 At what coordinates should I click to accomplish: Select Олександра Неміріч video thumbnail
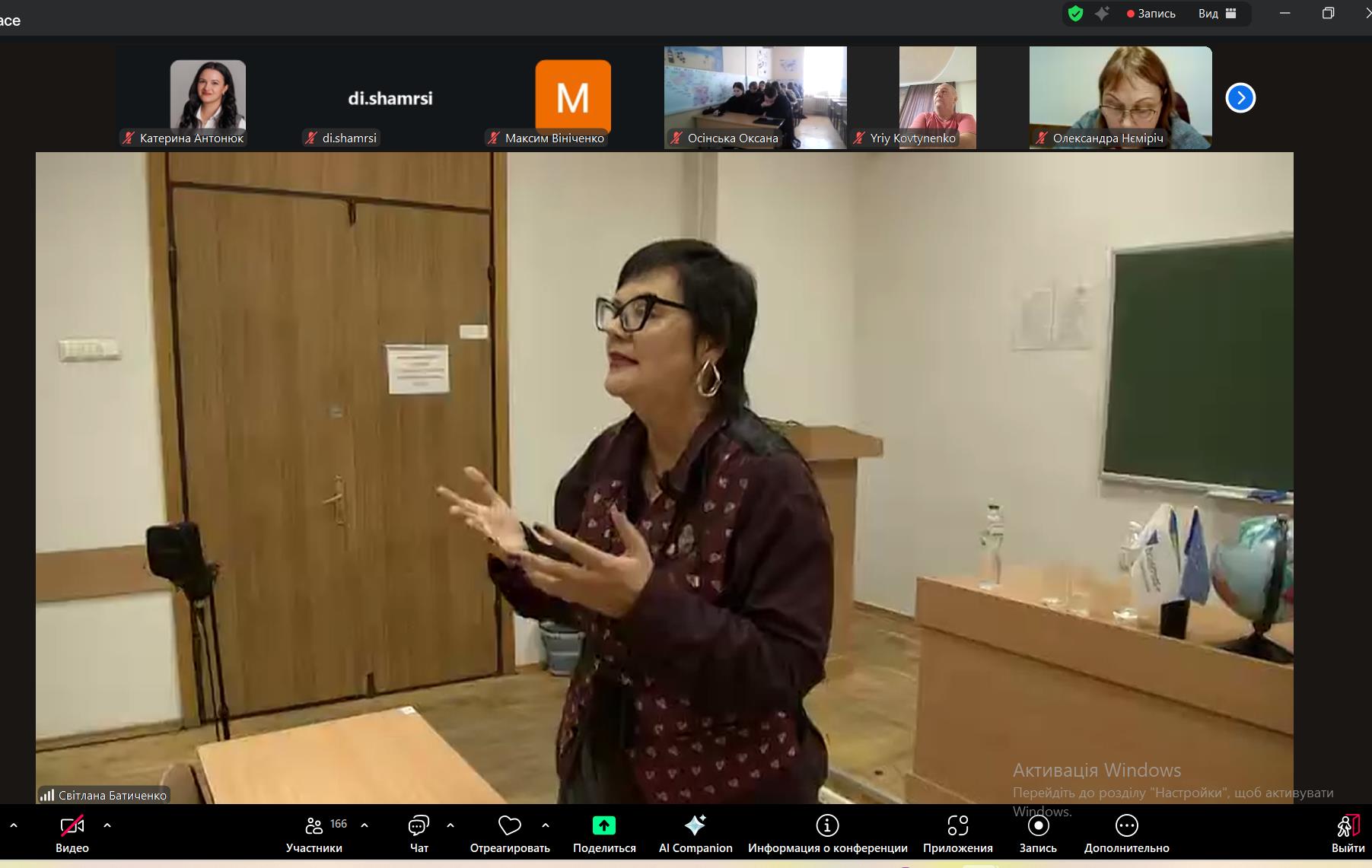tap(1120, 97)
